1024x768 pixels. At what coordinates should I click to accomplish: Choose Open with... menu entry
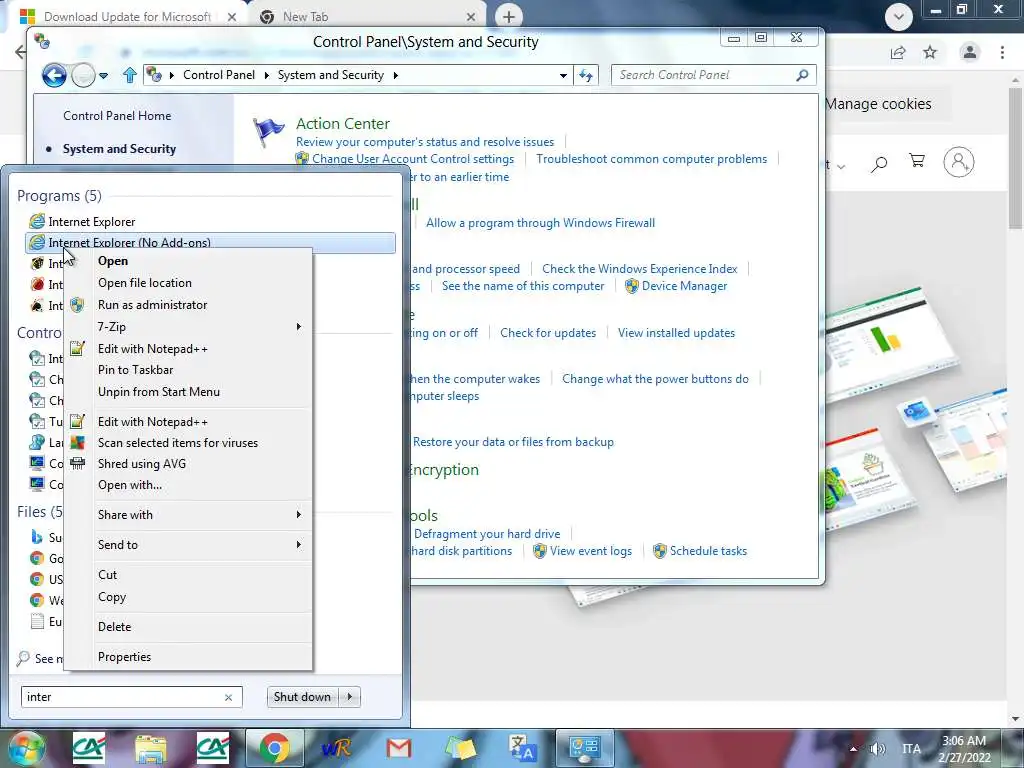point(130,485)
